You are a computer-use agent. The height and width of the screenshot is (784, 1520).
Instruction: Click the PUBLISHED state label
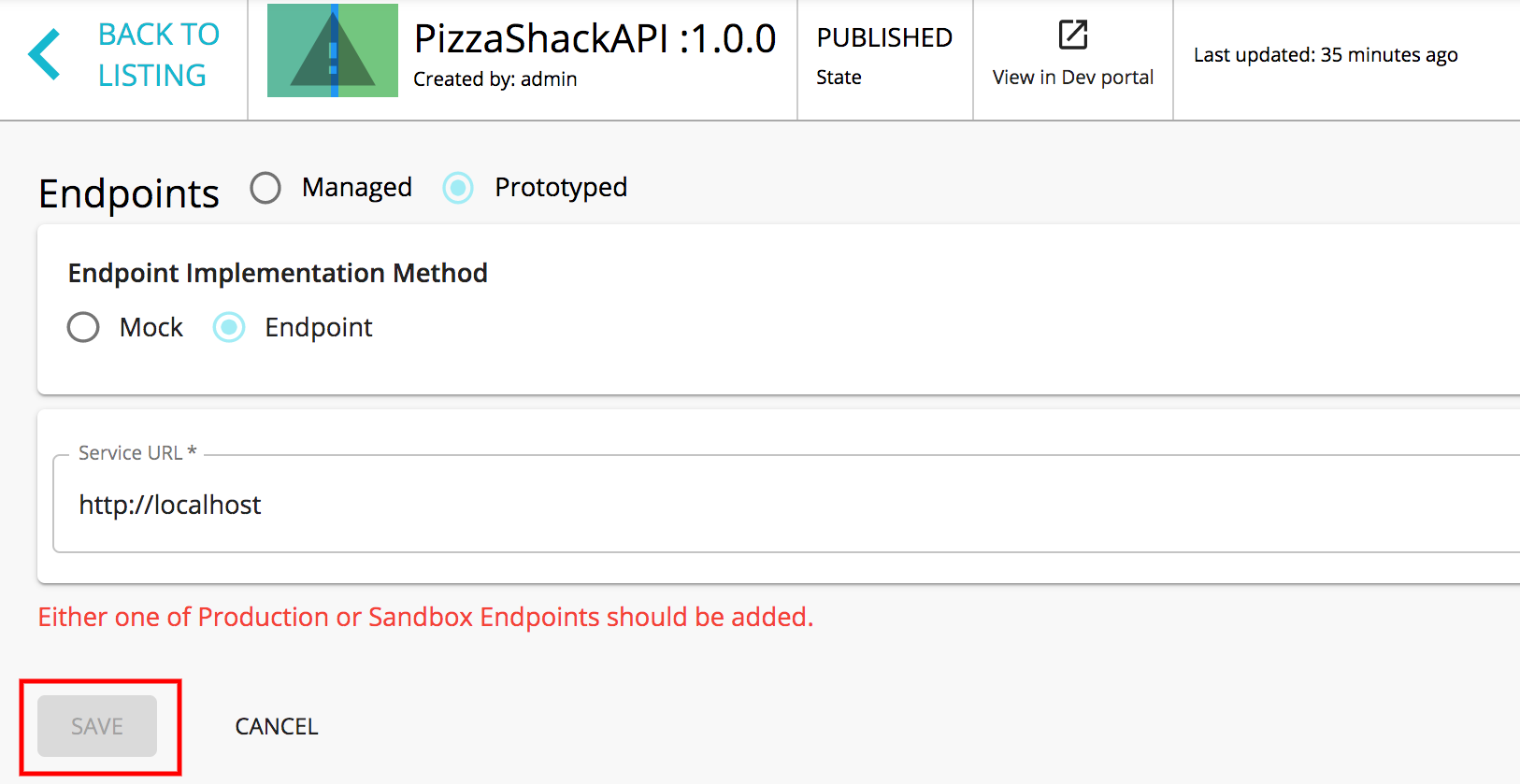coord(883,37)
